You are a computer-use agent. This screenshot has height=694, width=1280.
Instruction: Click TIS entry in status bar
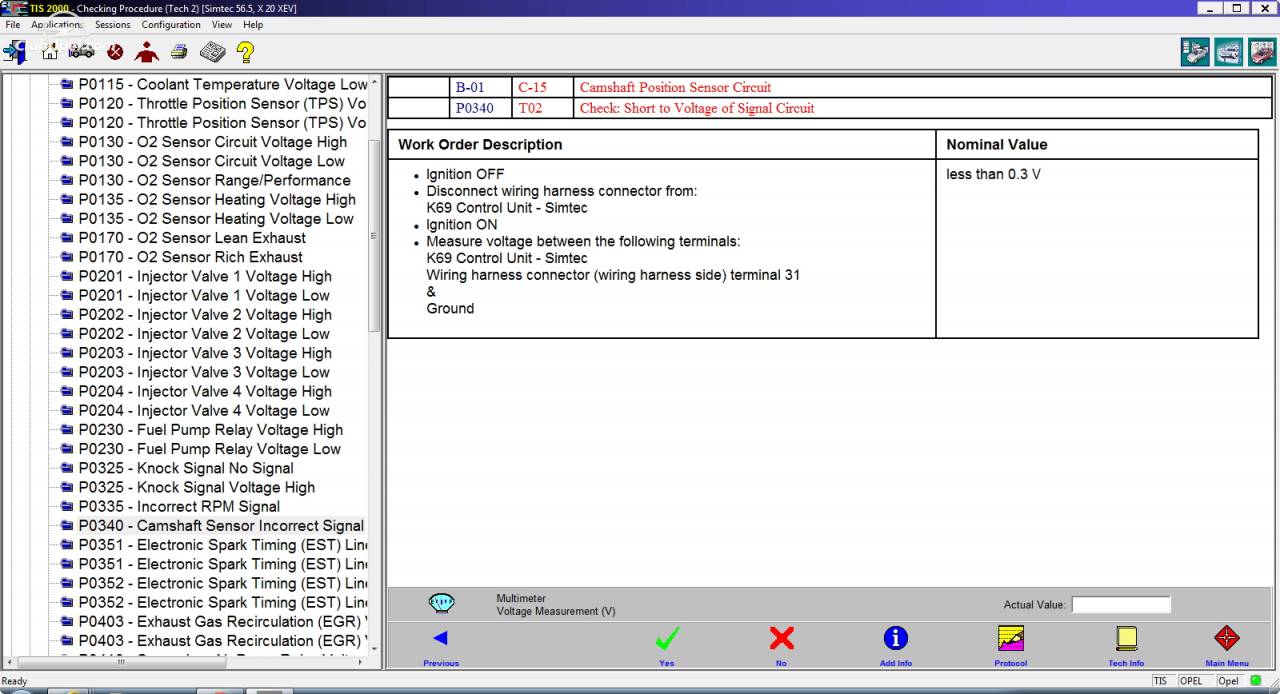(x=1160, y=681)
